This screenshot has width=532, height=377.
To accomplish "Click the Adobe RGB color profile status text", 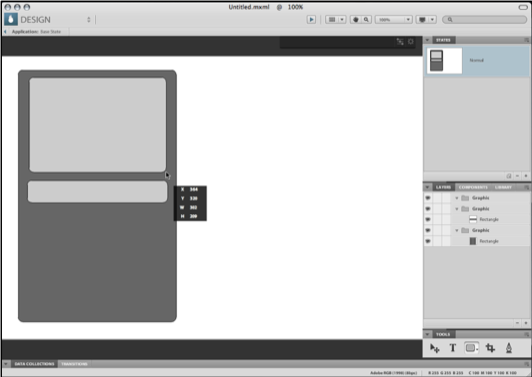I will pyautogui.click(x=393, y=373).
